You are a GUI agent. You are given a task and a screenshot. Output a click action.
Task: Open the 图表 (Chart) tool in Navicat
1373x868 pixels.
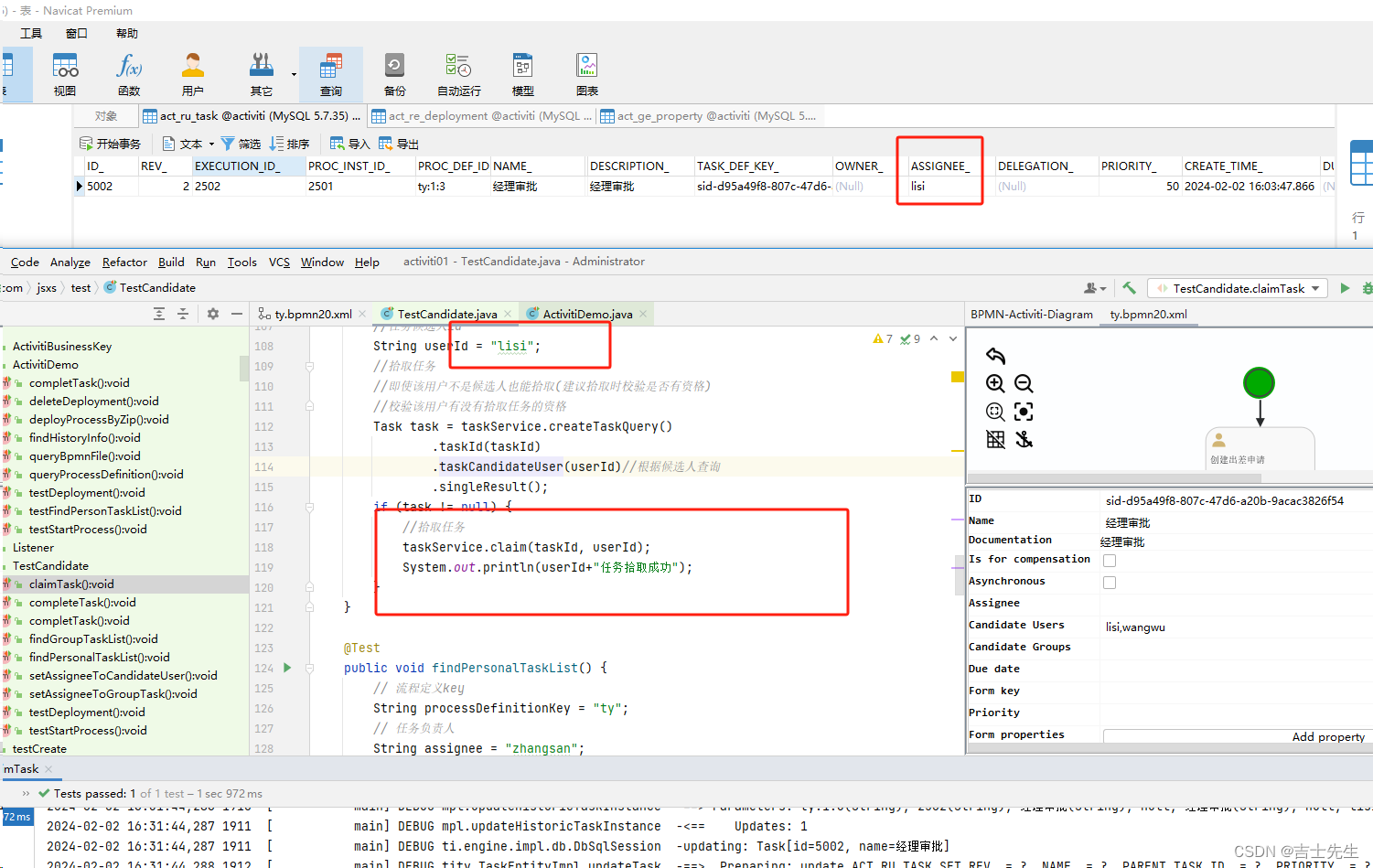click(x=587, y=74)
